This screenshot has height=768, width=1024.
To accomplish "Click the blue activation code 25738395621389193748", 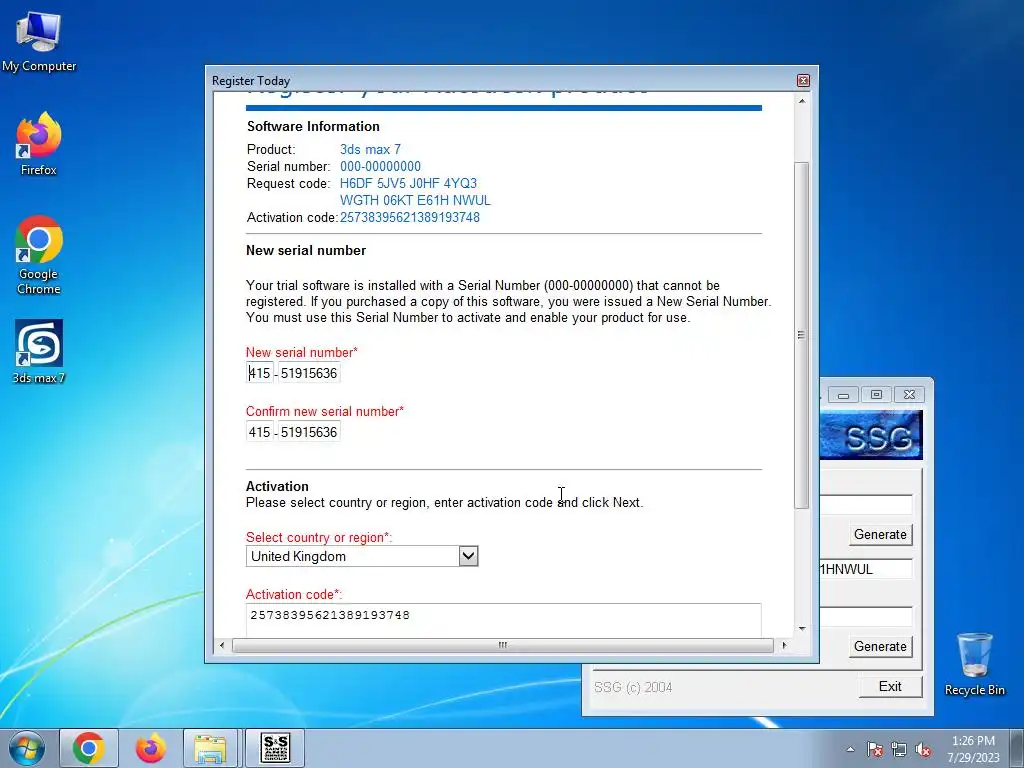I will tap(409, 217).
